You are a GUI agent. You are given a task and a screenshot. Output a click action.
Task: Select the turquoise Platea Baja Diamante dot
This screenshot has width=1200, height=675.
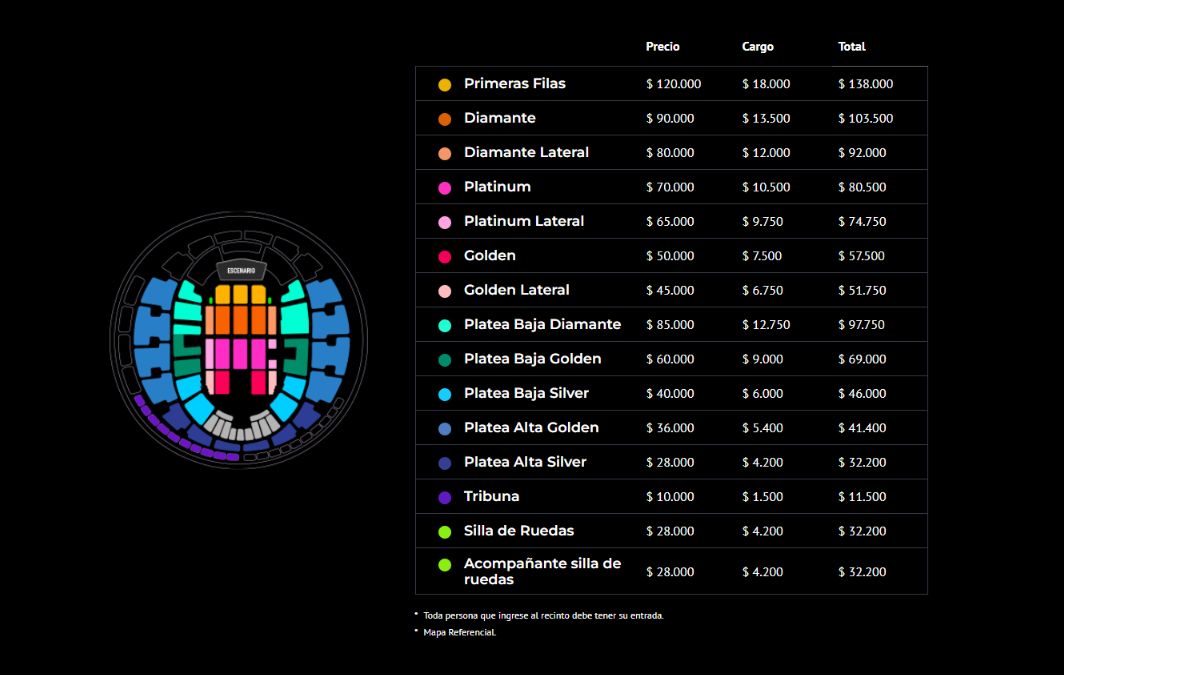(x=445, y=325)
